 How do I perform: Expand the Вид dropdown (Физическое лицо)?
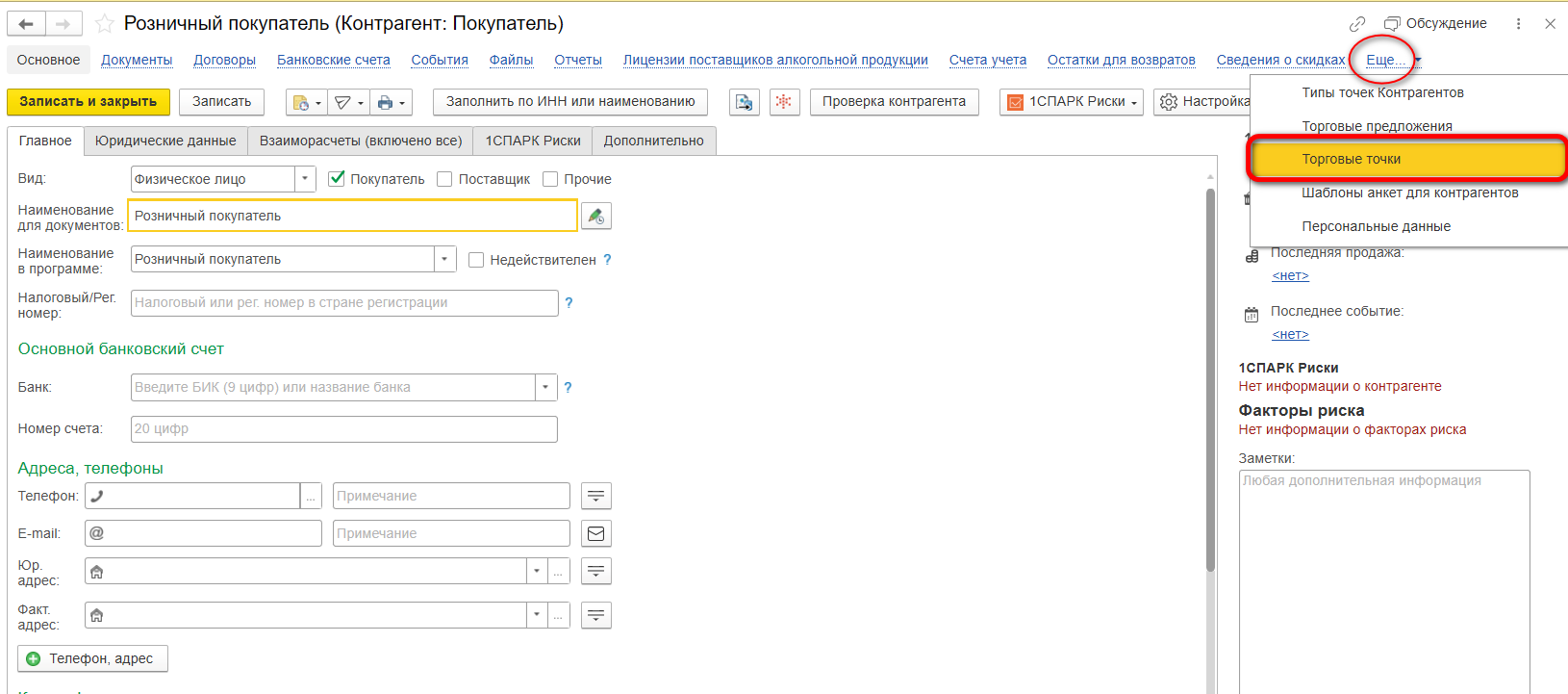tap(305, 179)
